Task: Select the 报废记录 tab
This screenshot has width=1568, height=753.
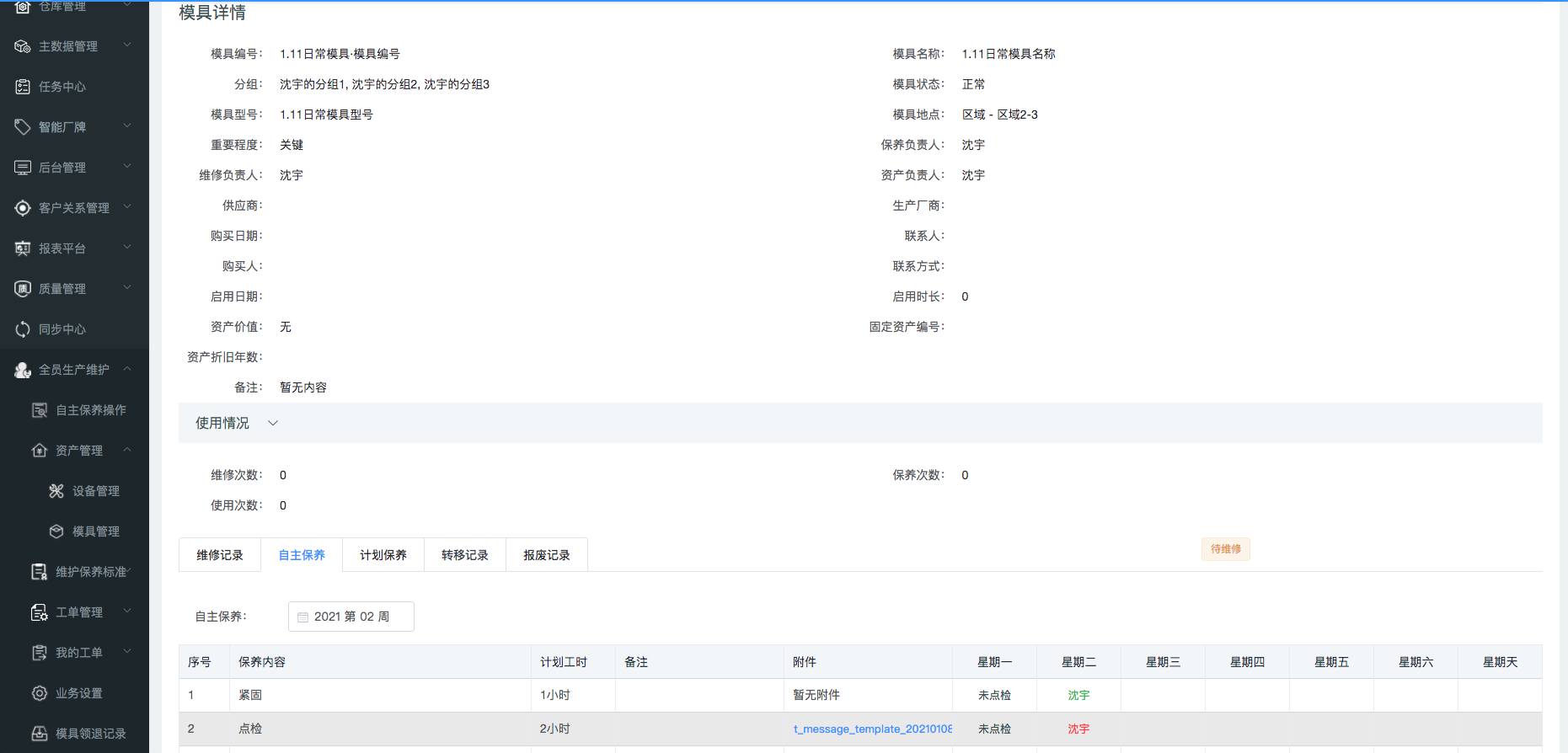Action: (547, 555)
